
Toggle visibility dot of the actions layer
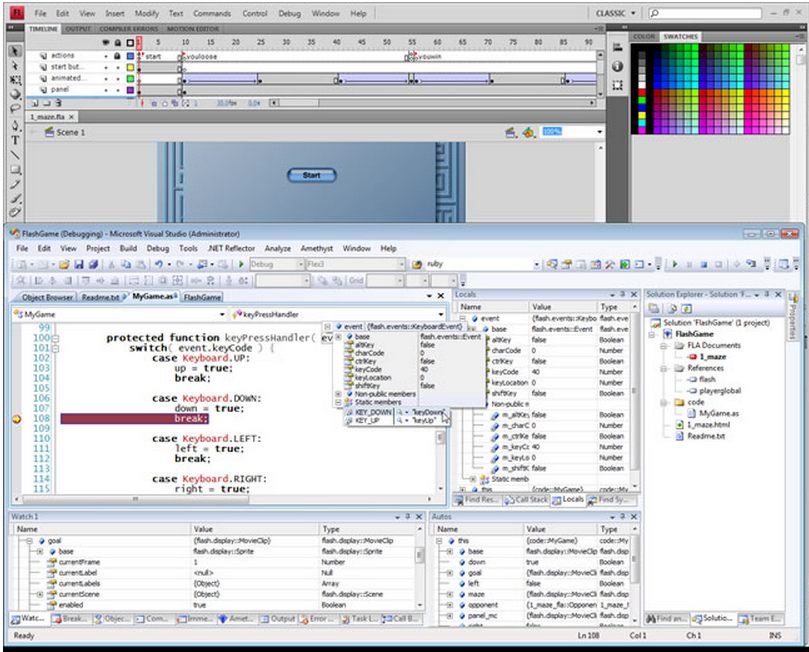(106, 56)
